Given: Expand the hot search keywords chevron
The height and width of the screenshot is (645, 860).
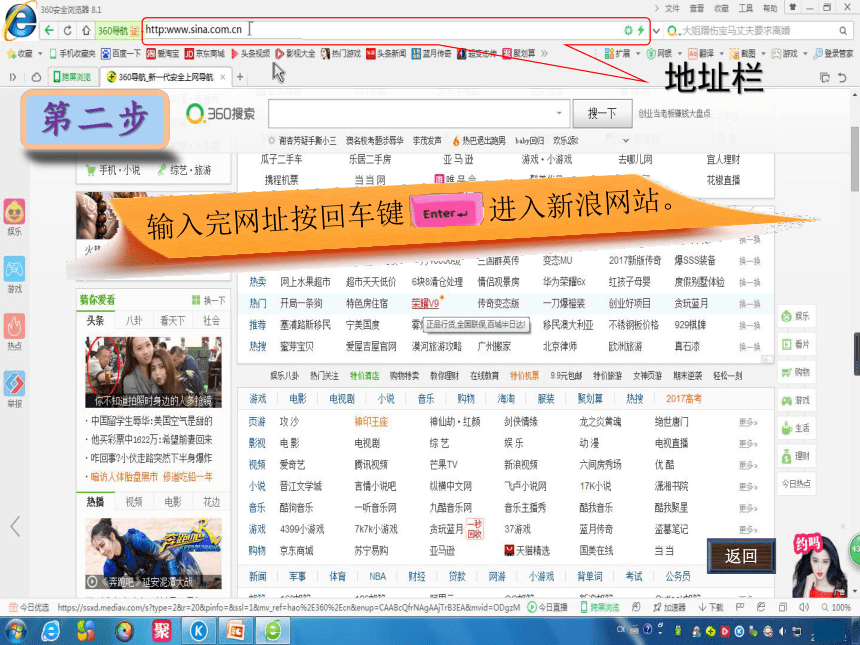Looking at the screenshot, I should pos(625,141).
